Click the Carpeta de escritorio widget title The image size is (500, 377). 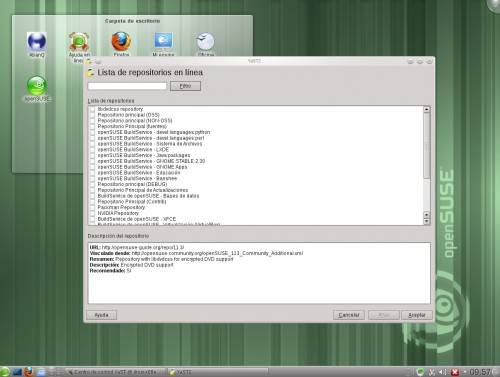[132, 21]
